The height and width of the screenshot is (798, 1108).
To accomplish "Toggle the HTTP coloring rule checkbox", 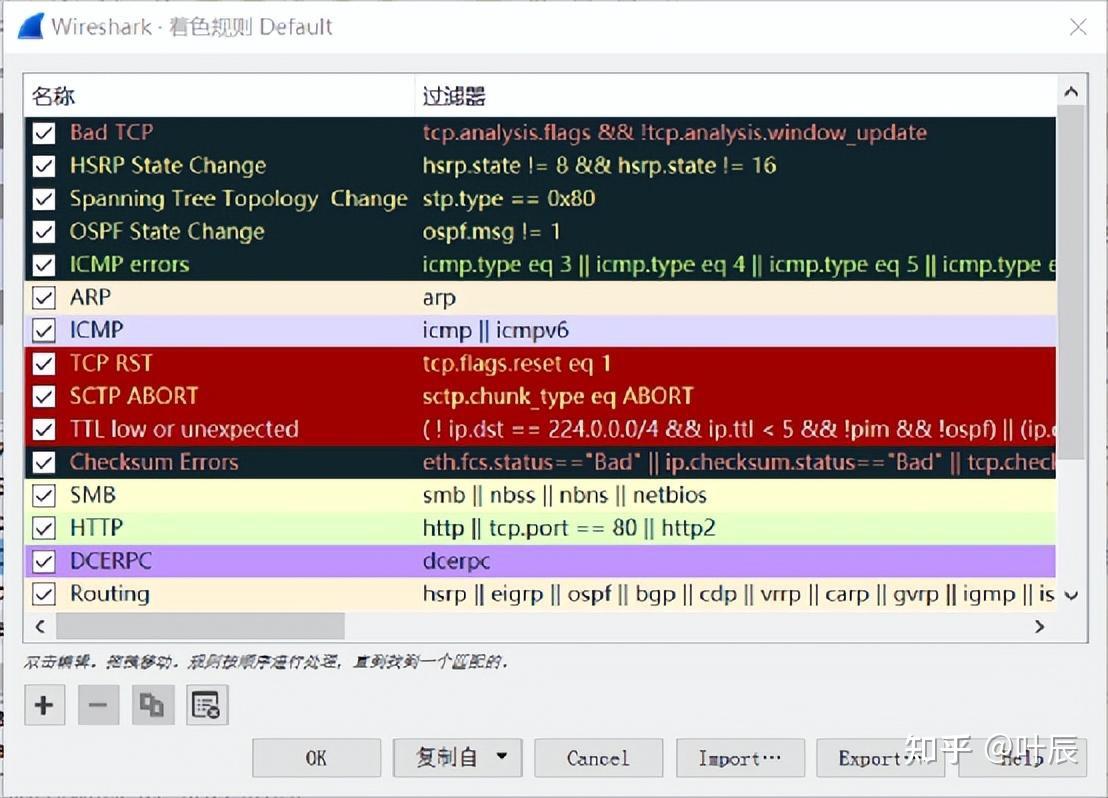I will pos(43,527).
